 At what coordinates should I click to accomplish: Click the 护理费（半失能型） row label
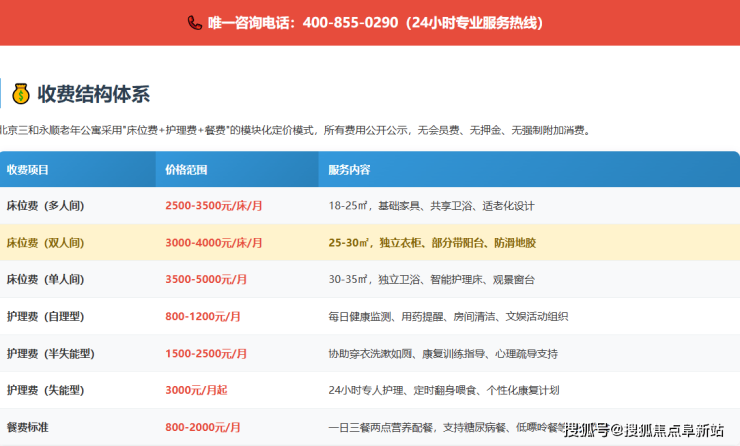pyautogui.click(x=49, y=353)
